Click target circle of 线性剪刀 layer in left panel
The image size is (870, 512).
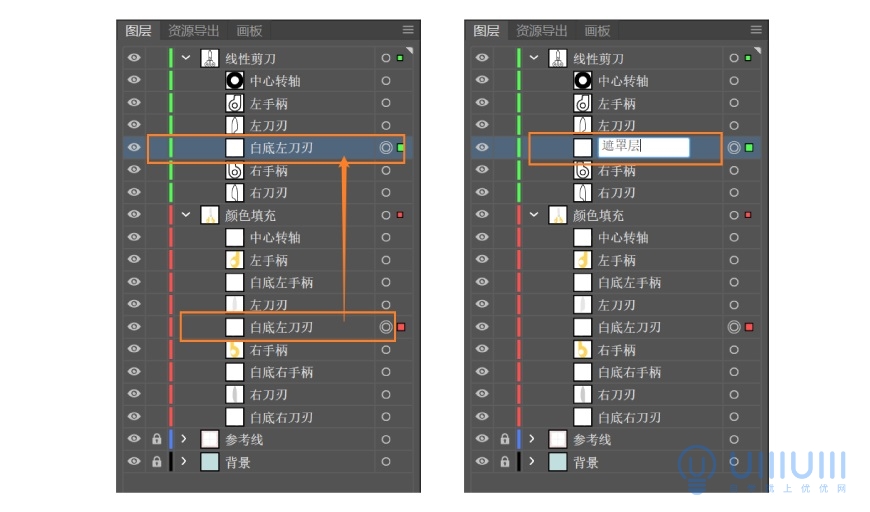click(386, 58)
